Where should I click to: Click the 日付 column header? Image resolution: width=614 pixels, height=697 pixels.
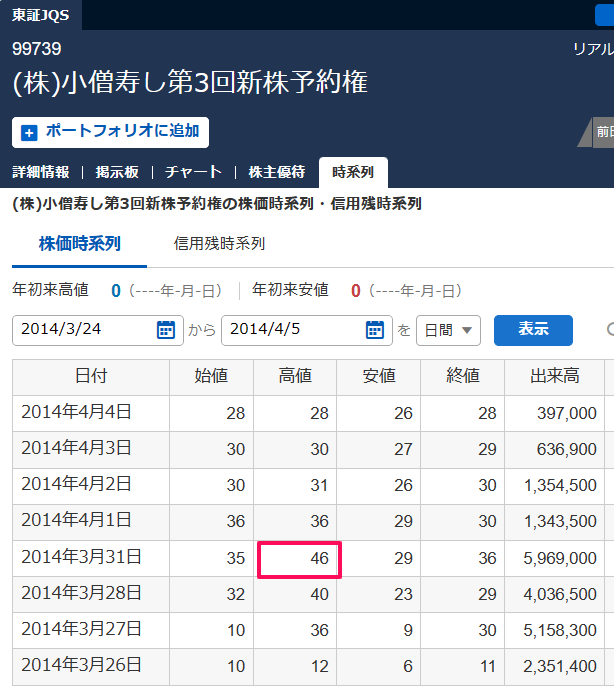[90, 377]
